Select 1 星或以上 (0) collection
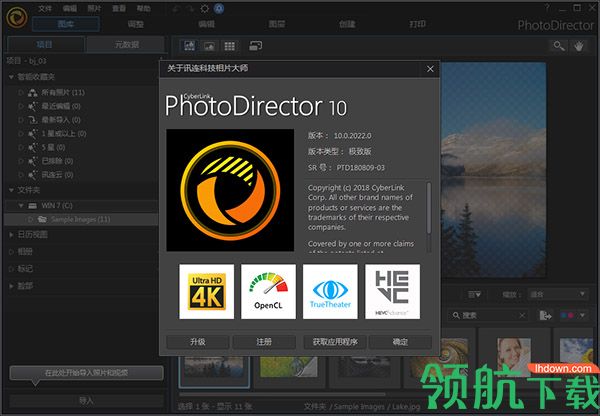600x416 pixels. tap(64, 134)
